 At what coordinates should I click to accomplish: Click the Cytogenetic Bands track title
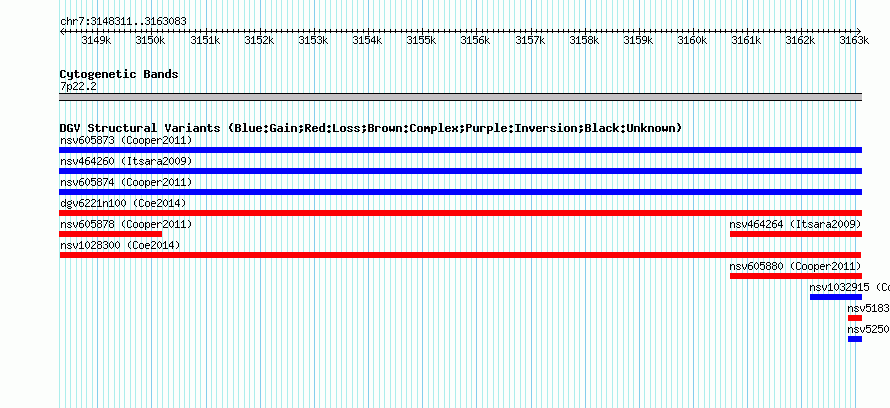pos(119,74)
